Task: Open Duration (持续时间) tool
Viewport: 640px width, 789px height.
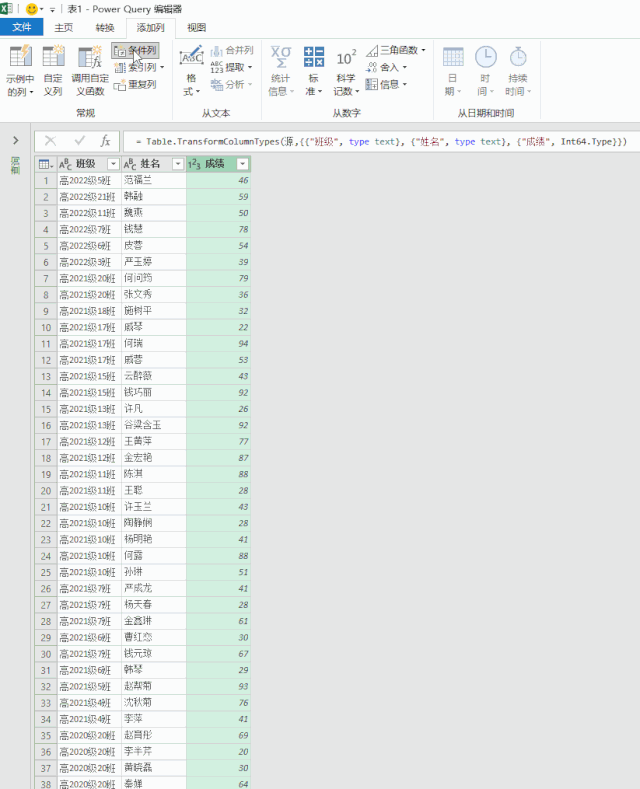Action: pyautogui.click(x=518, y=70)
